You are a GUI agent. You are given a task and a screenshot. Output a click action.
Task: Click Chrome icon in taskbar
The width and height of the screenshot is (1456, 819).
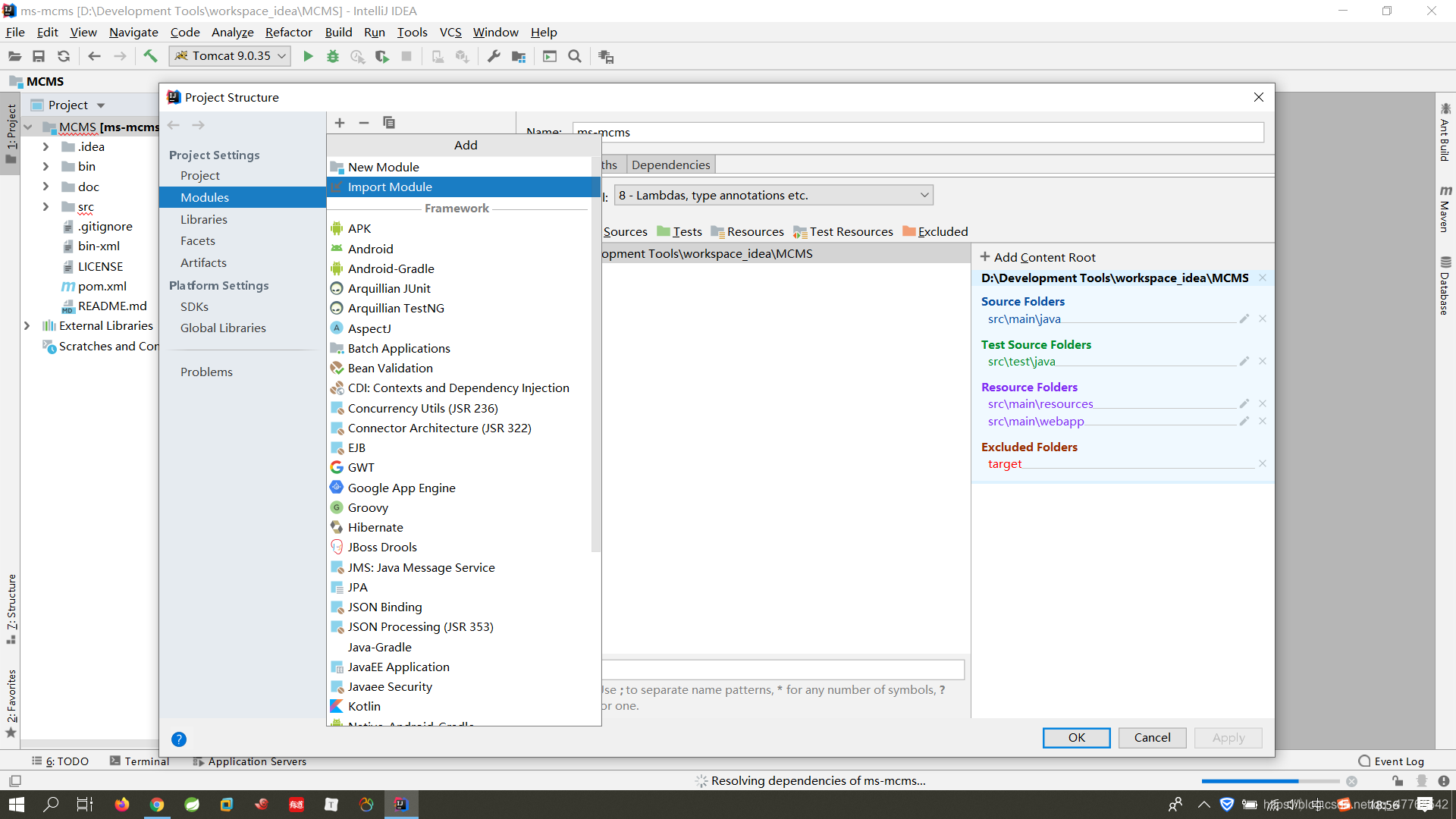pyautogui.click(x=157, y=805)
